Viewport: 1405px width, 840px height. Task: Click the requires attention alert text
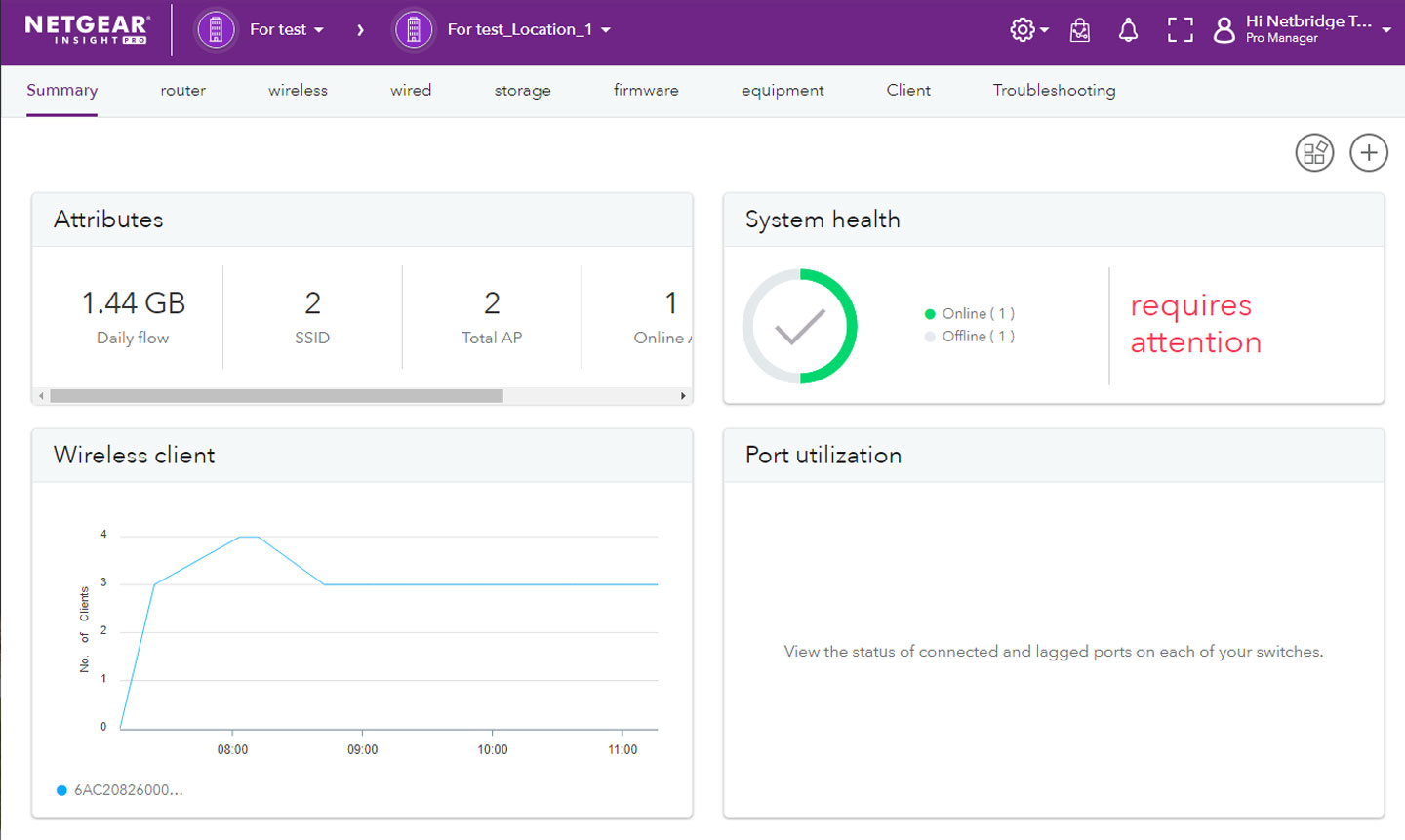tap(1194, 324)
